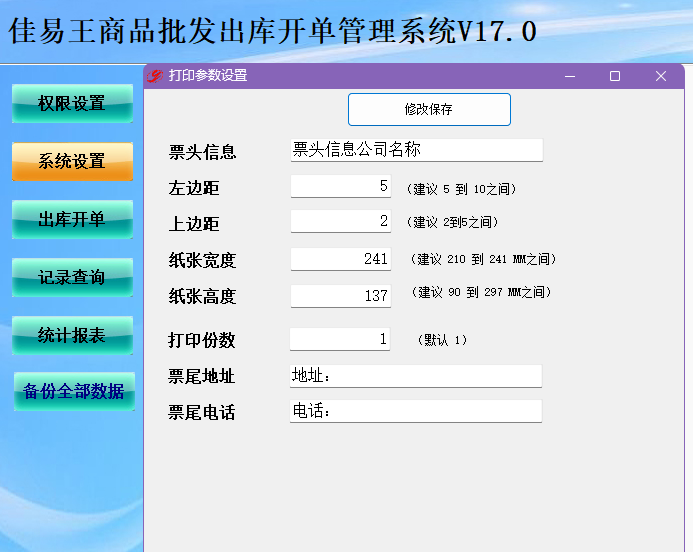Minimize the 打印参数设置 window

coord(570,76)
